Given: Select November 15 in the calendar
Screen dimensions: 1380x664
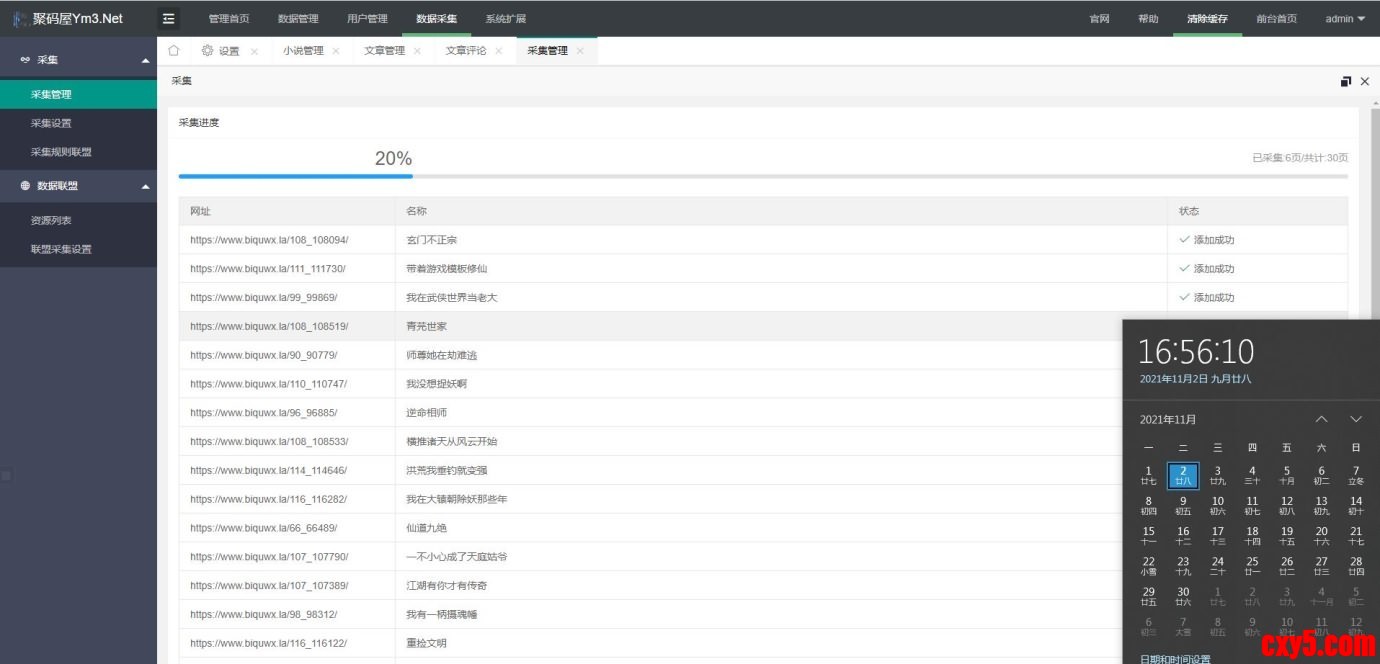Looking at the screenshot, I should point(1148,536).
